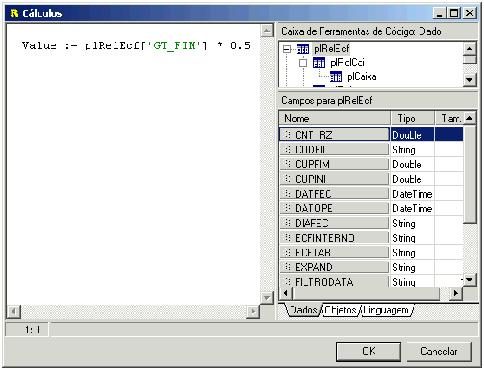The image size is (484, 370).
Task: Select the CUPFIM field row
Action: (x=371, y=164)
